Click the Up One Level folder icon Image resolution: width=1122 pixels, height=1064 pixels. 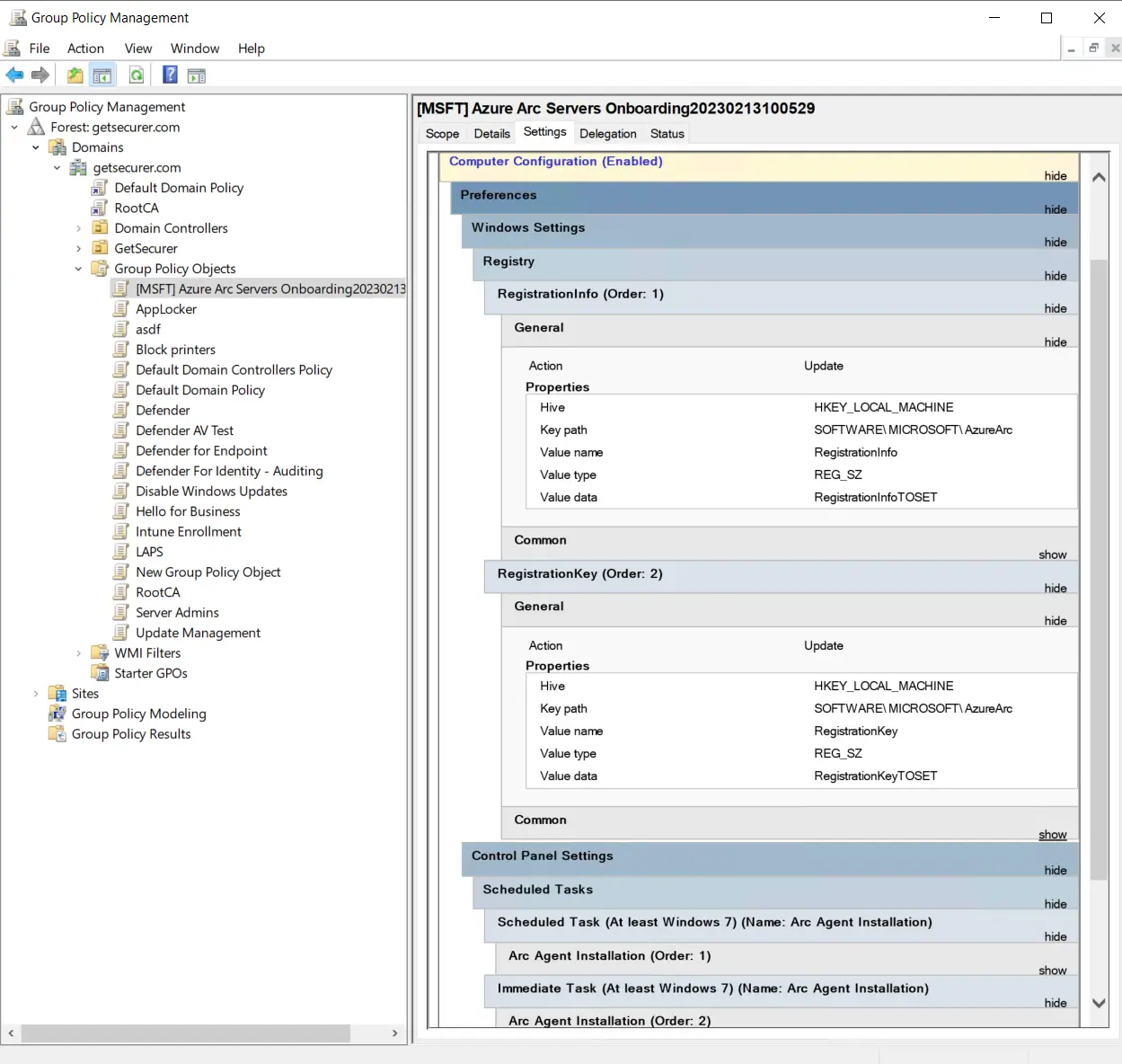75,75
